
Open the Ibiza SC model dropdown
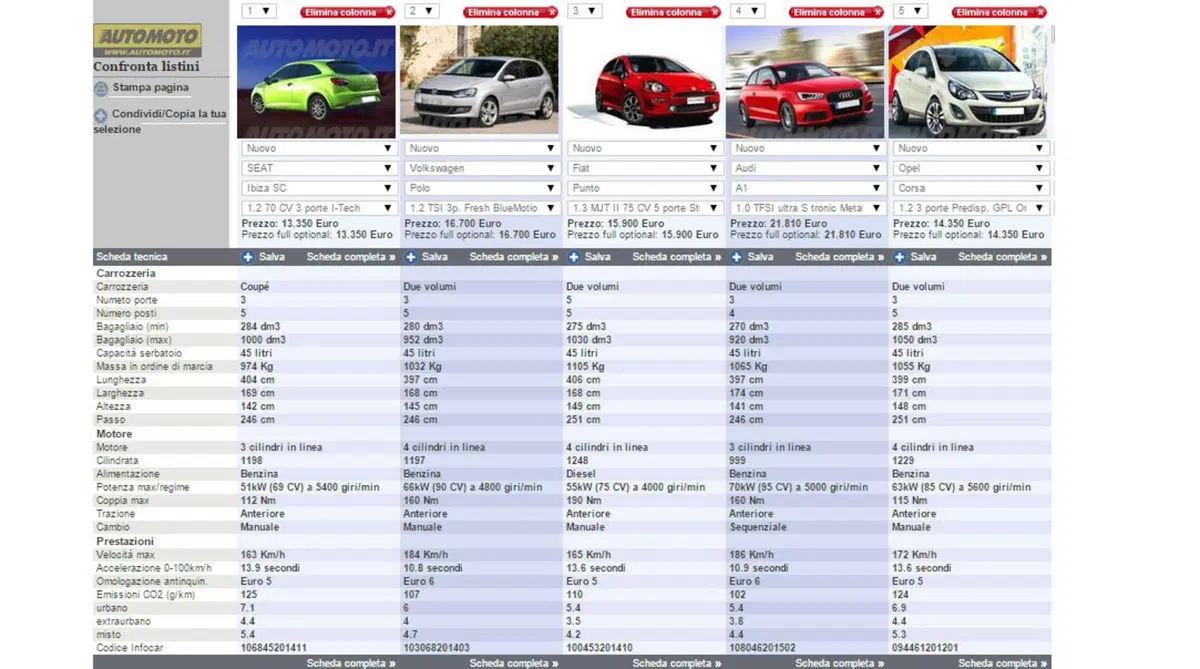[319, 188]
